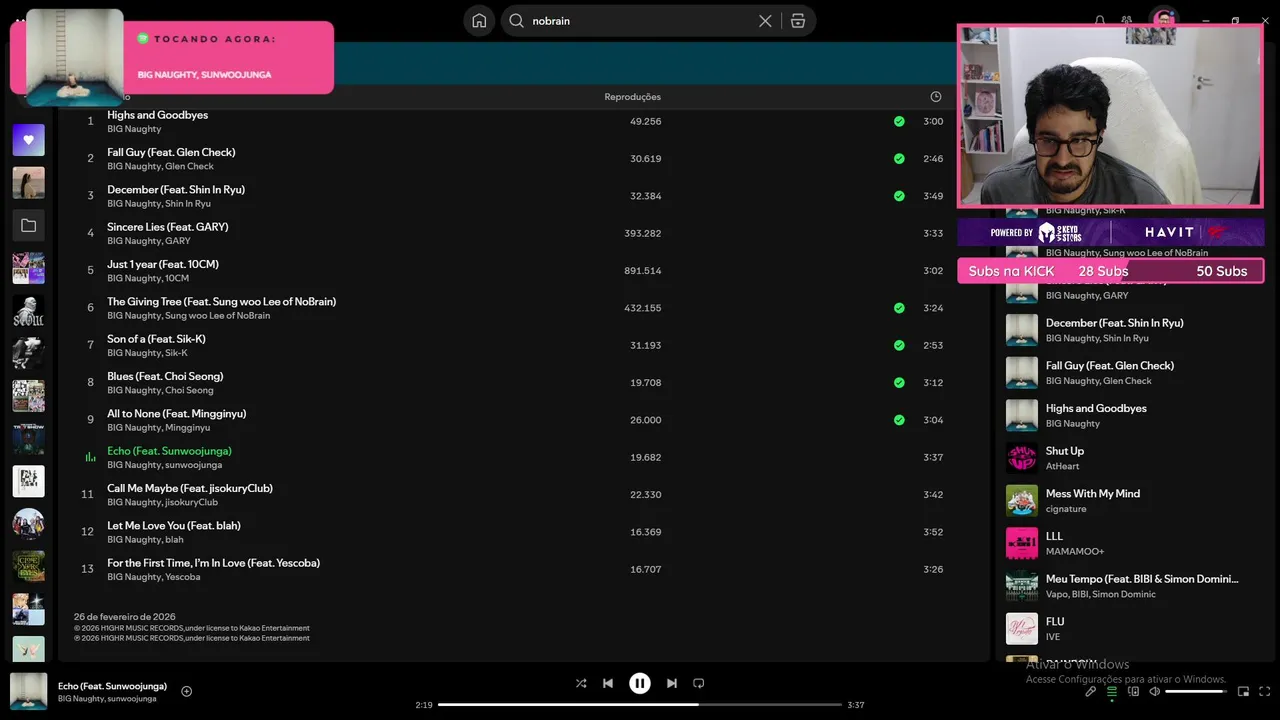Skip to the next track
Image resolution: width=1280 pixels, height=720 pixels.
pyautogui.click(x=672, y=683)
